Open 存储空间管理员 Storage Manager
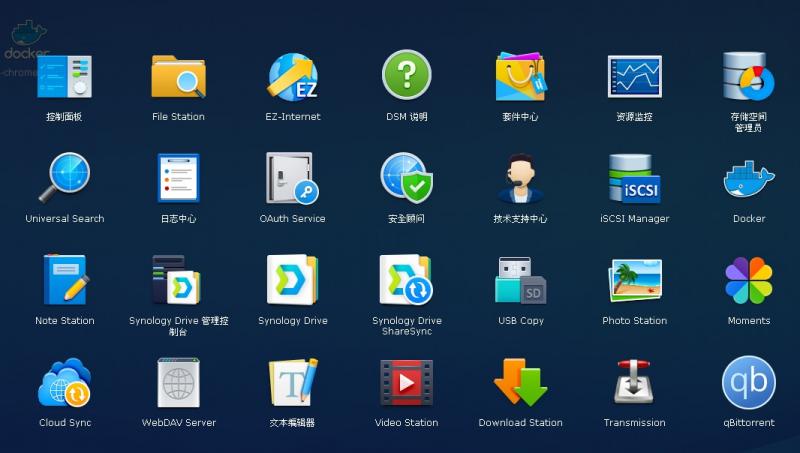 (748, 76)
